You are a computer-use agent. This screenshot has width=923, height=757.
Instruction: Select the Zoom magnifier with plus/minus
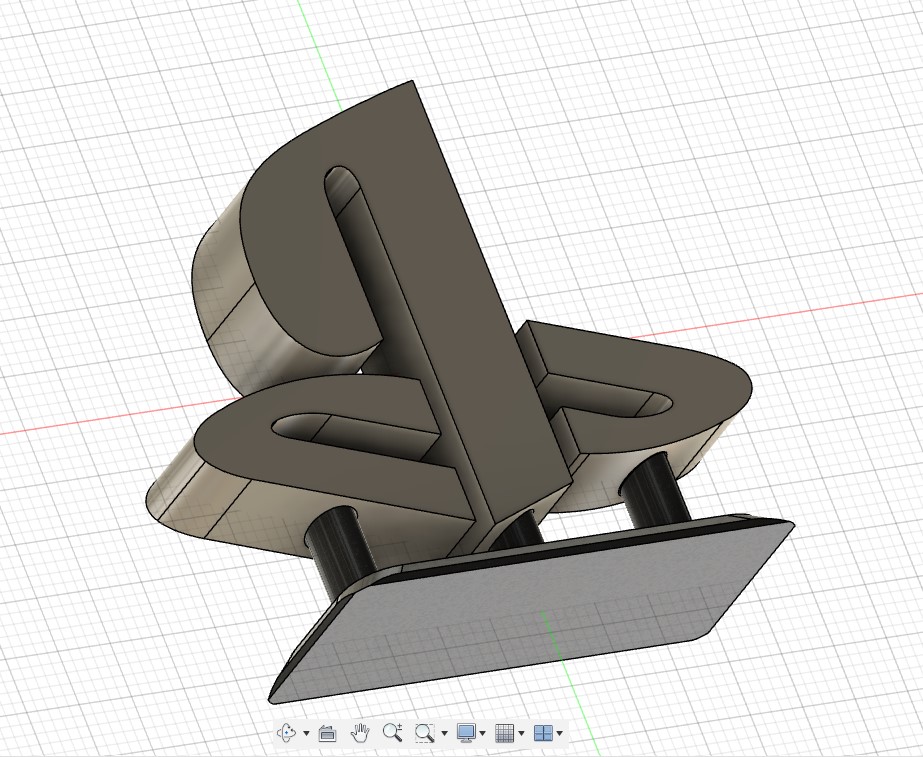coord(393,732)
